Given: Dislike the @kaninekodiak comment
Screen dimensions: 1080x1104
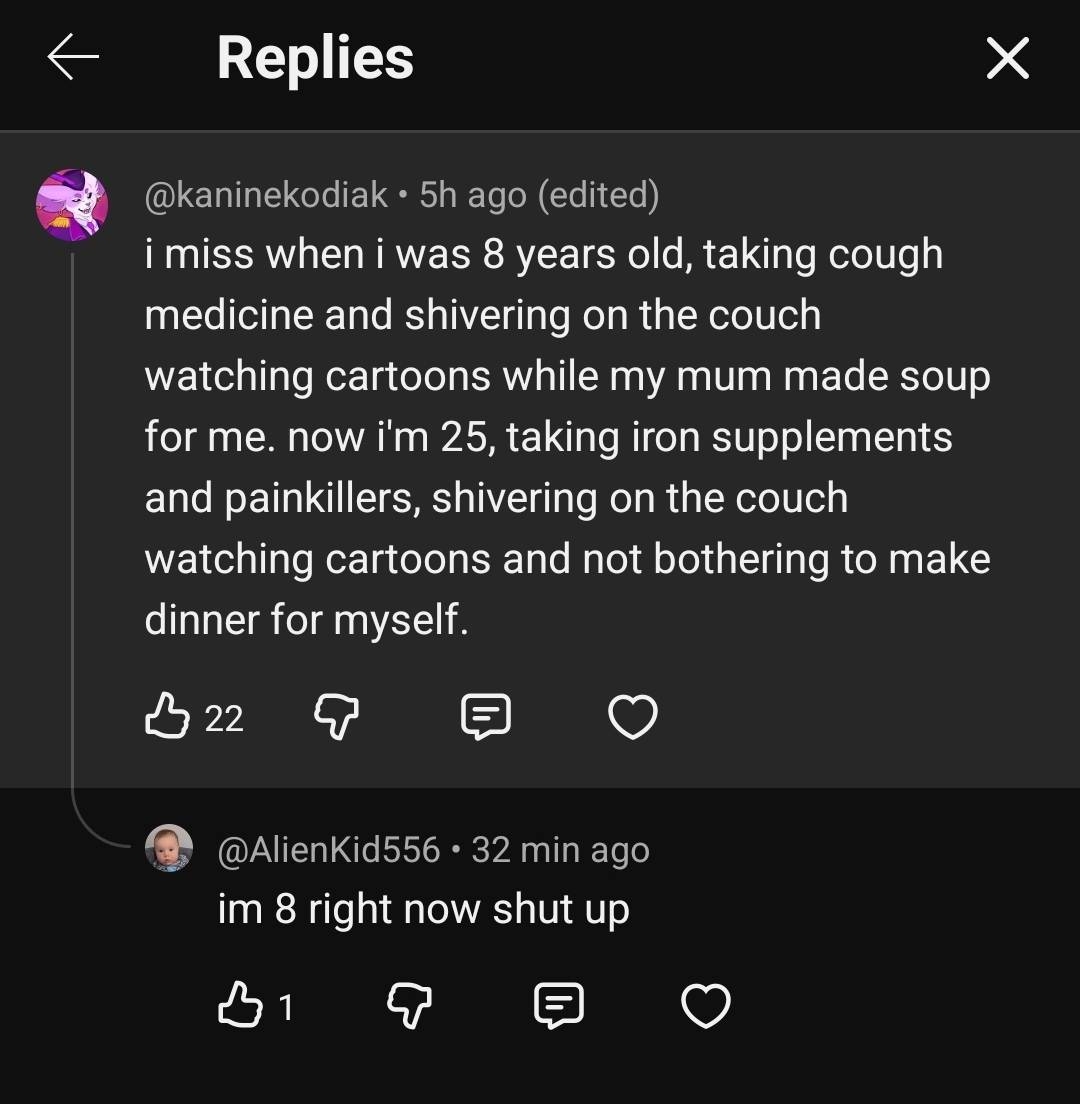Looking at the screenshot, I should [x=336, y=717].
